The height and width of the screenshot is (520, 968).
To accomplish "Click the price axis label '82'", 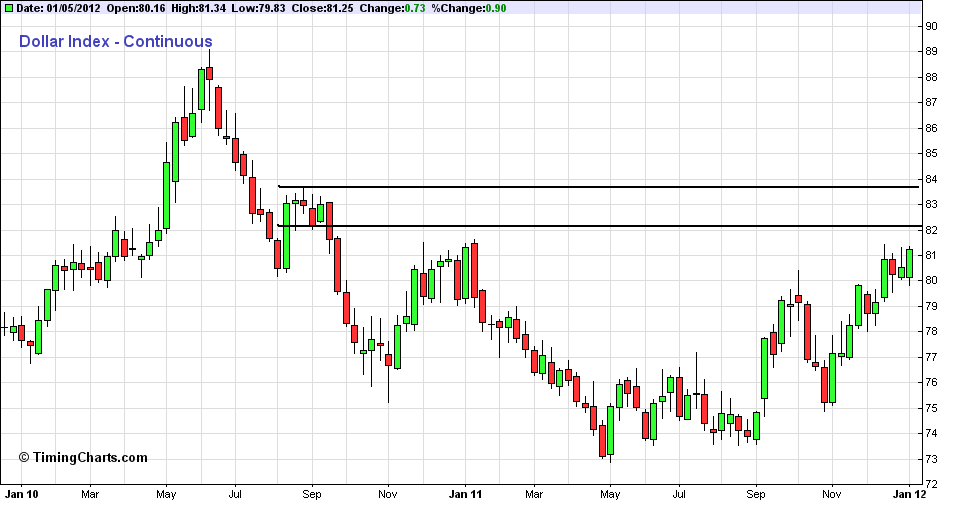I will pos(931,230).
